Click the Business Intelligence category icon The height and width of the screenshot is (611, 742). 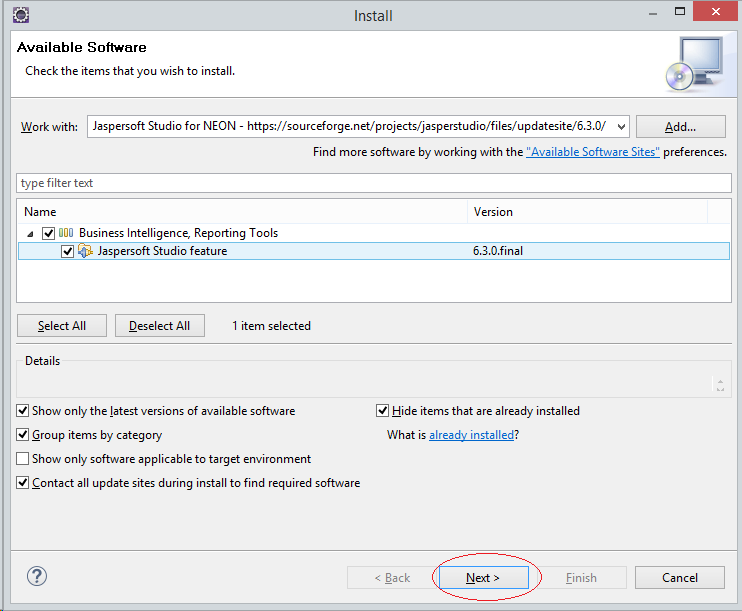66,233
